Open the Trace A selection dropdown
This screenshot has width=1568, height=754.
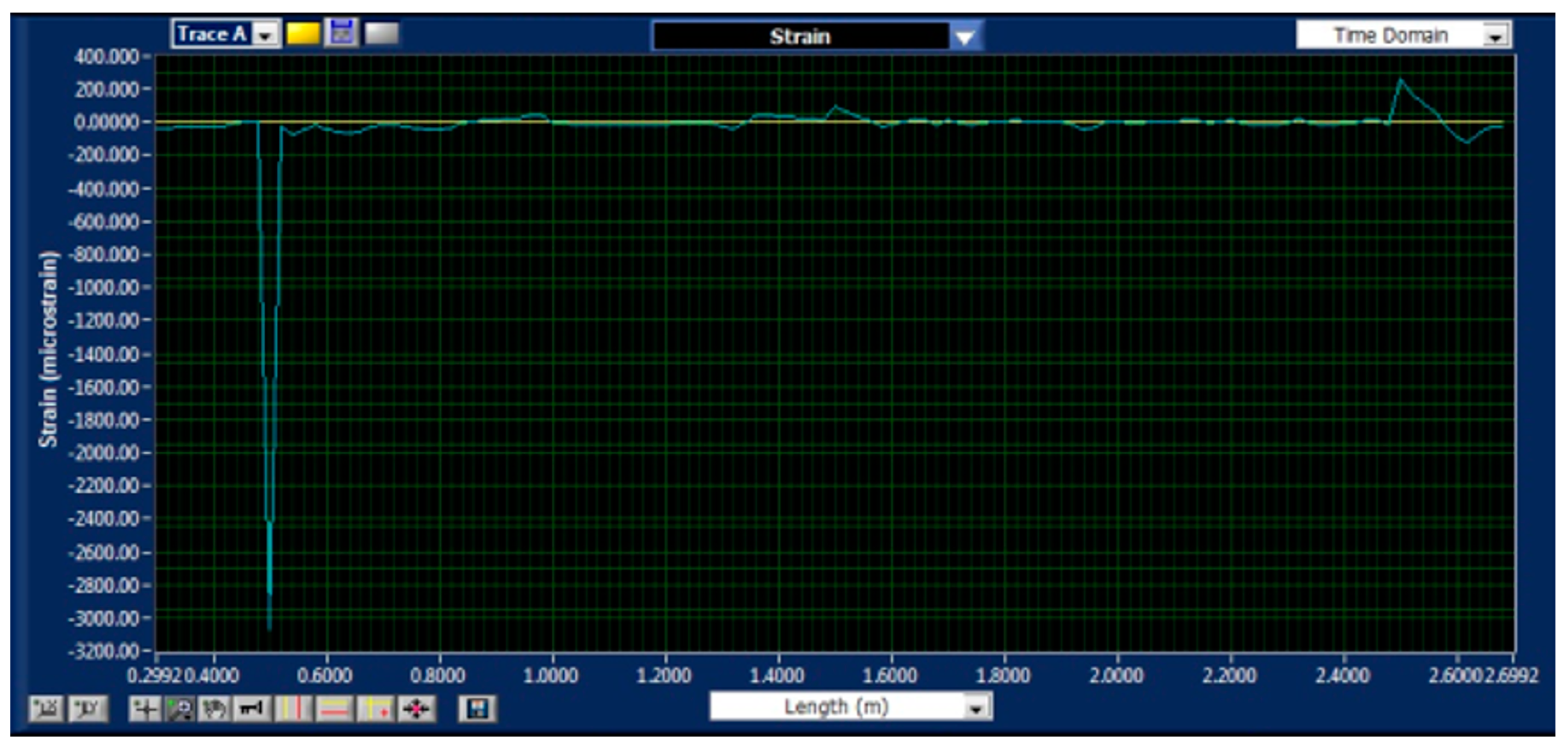(265, 35)
